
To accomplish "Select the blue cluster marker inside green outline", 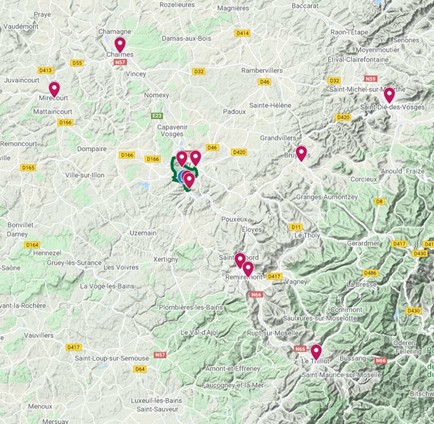I will click(181, 177).
